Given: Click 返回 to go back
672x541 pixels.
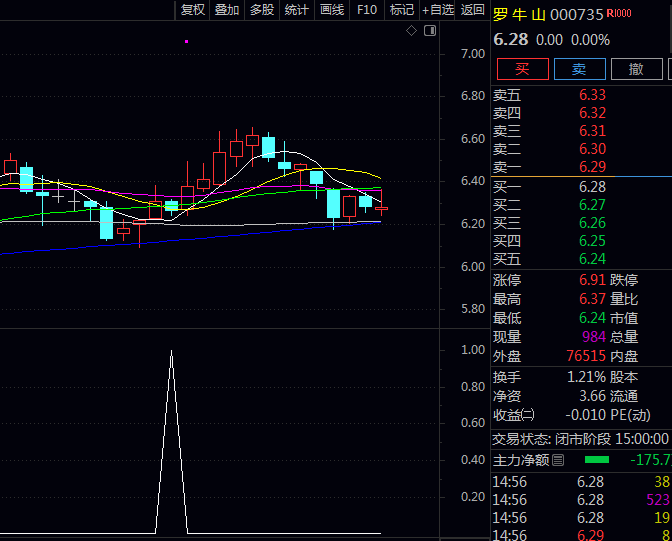Looking at the screenshot, I should click(473, 10).
